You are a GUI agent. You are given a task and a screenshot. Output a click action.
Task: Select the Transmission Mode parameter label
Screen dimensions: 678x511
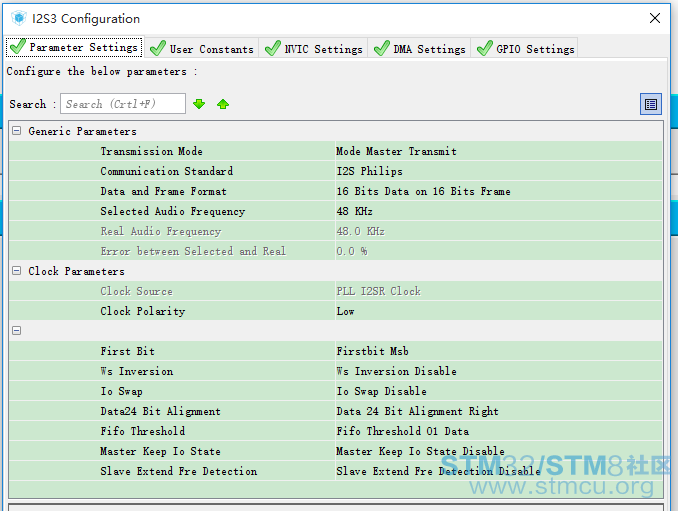coord(151,151)
